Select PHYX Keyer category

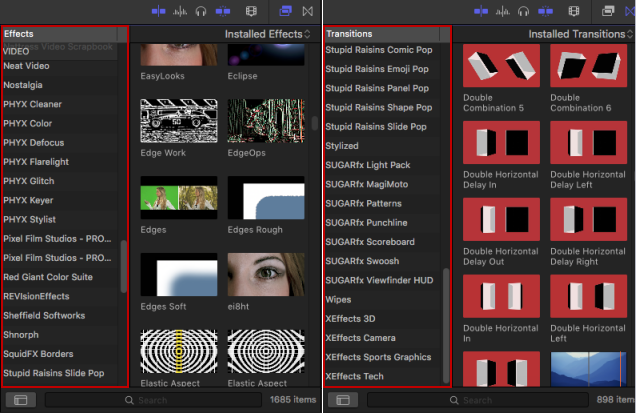click(x=60, y=200)
